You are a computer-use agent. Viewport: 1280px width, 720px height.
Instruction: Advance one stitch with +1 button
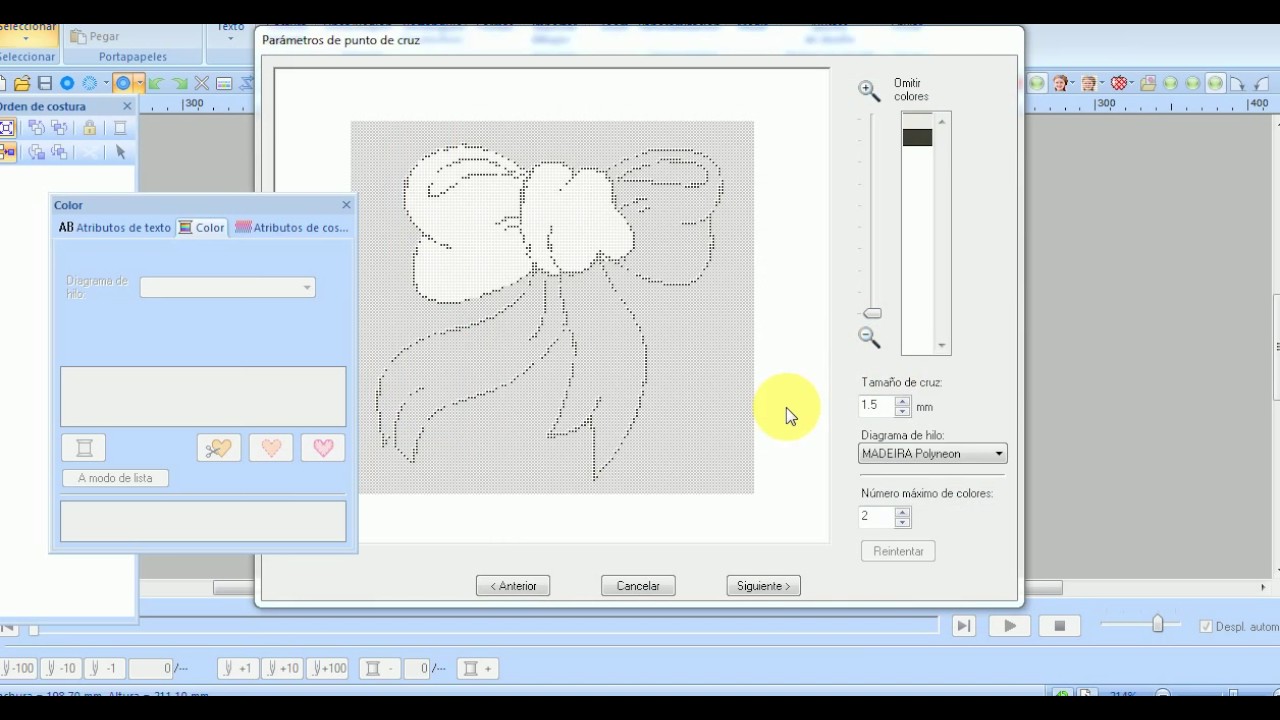click(x=237, y=668)
